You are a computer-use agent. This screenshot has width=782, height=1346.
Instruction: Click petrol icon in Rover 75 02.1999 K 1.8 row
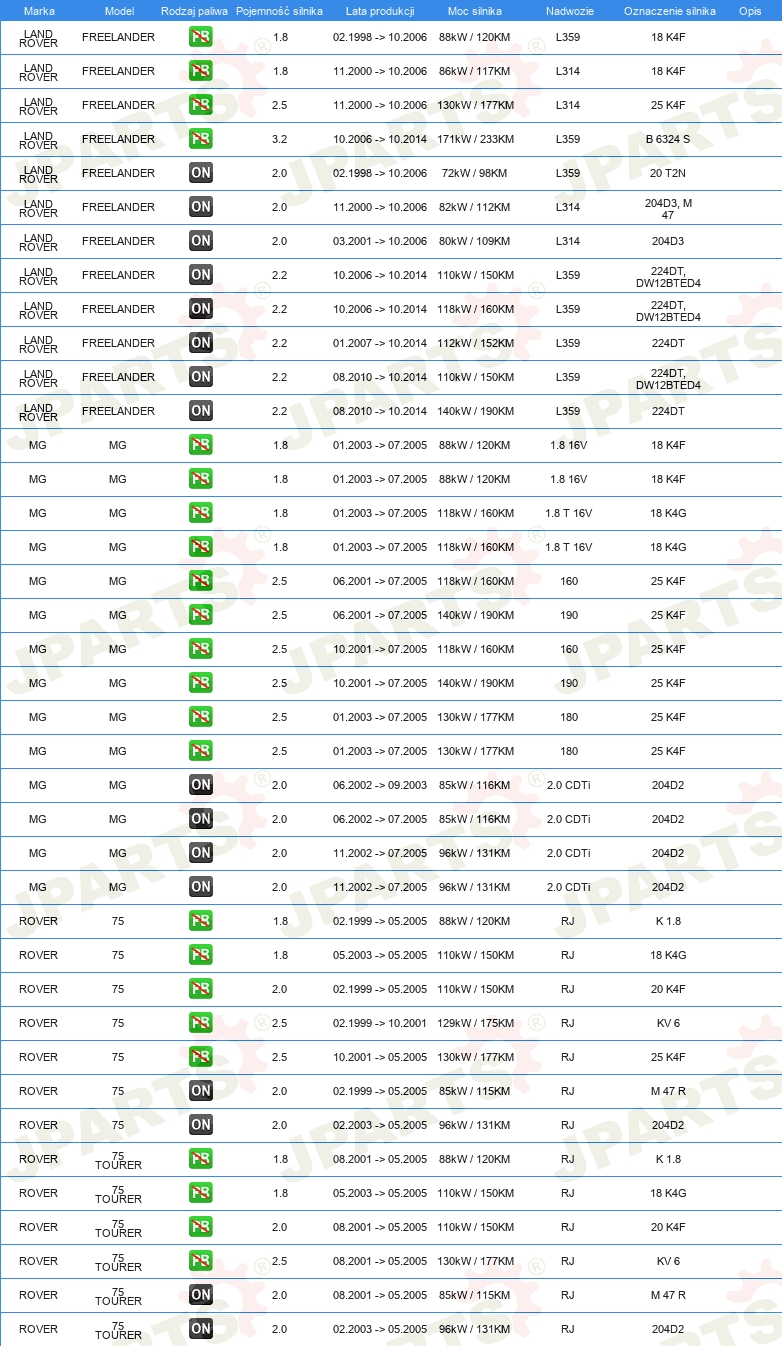201,921
